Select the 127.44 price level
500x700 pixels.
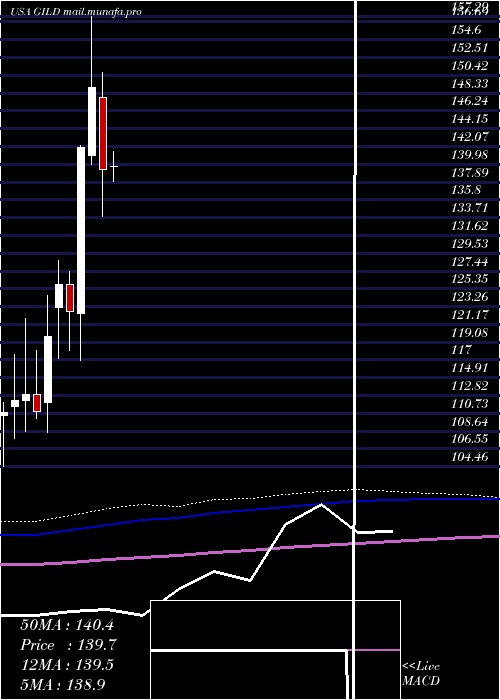[469, 262]
